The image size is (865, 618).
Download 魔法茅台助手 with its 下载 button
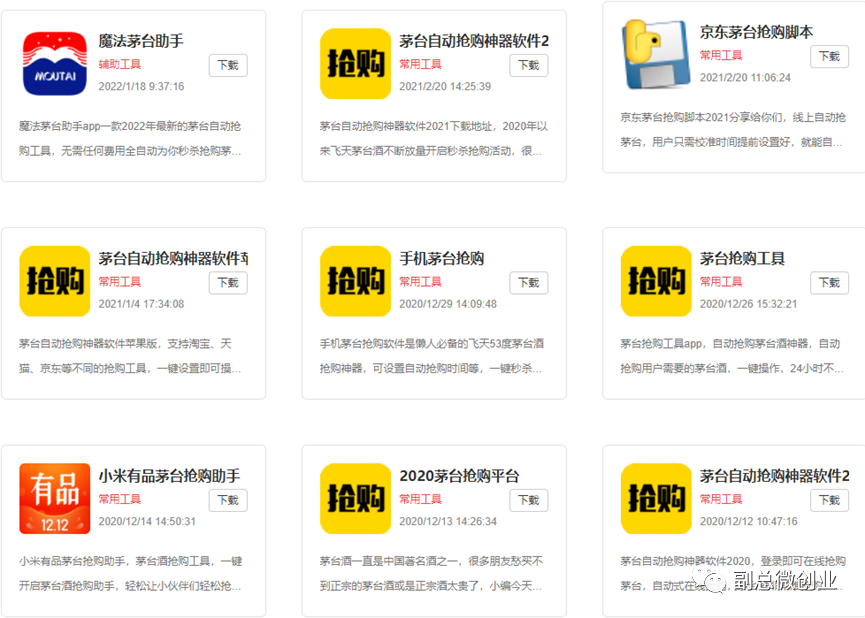(x=228, y=65)
